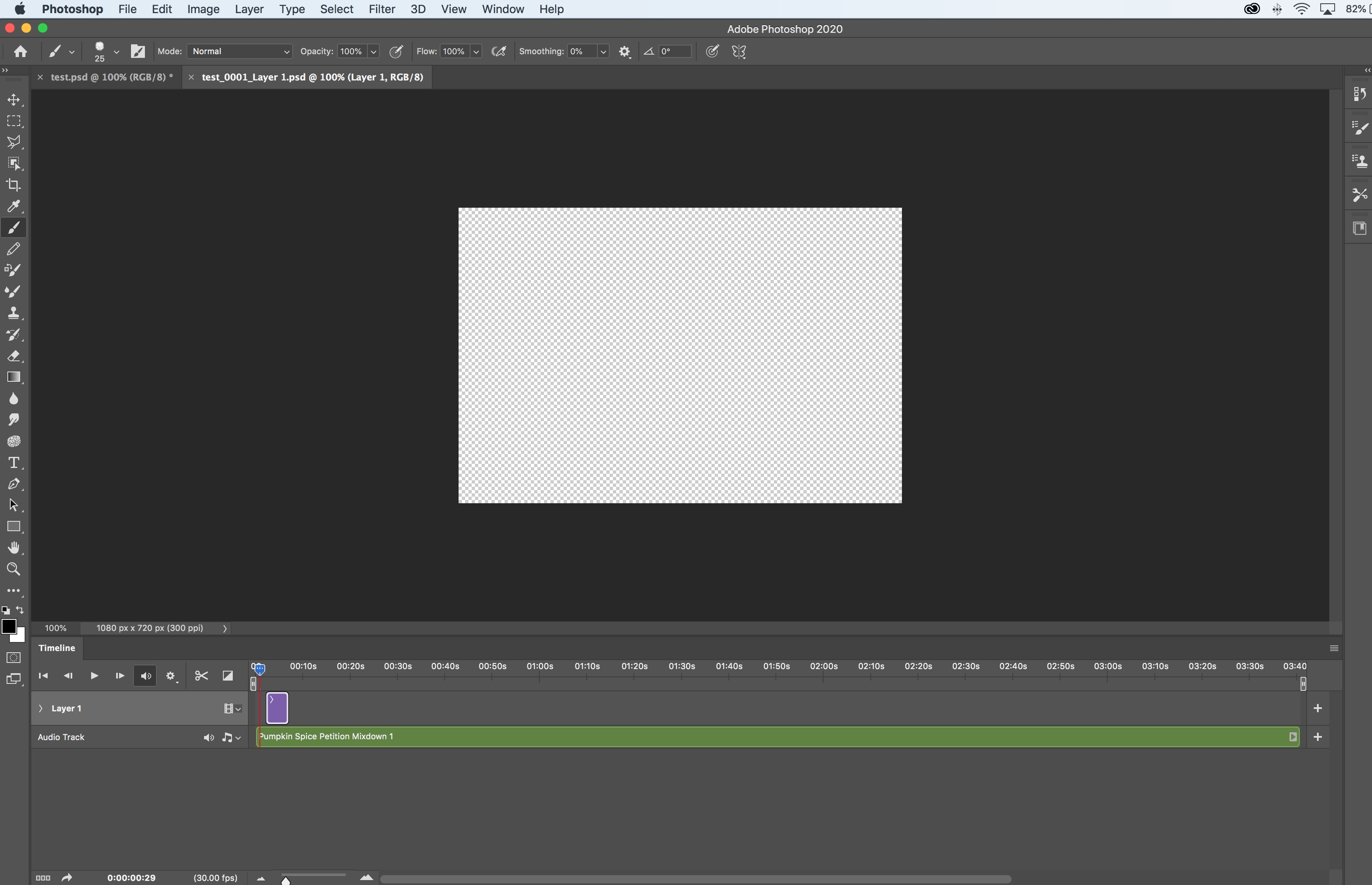The height and width of the screenshot is (885, 1372).
Task: Click the foreground color swatch
Action: pos(10,626)
